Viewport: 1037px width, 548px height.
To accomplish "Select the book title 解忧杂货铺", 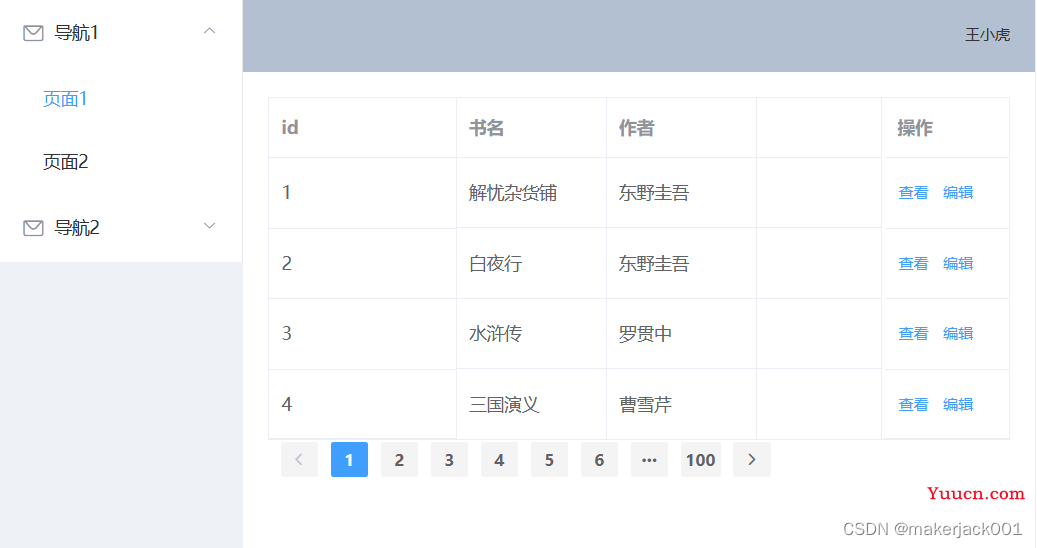I will point(513,192).
